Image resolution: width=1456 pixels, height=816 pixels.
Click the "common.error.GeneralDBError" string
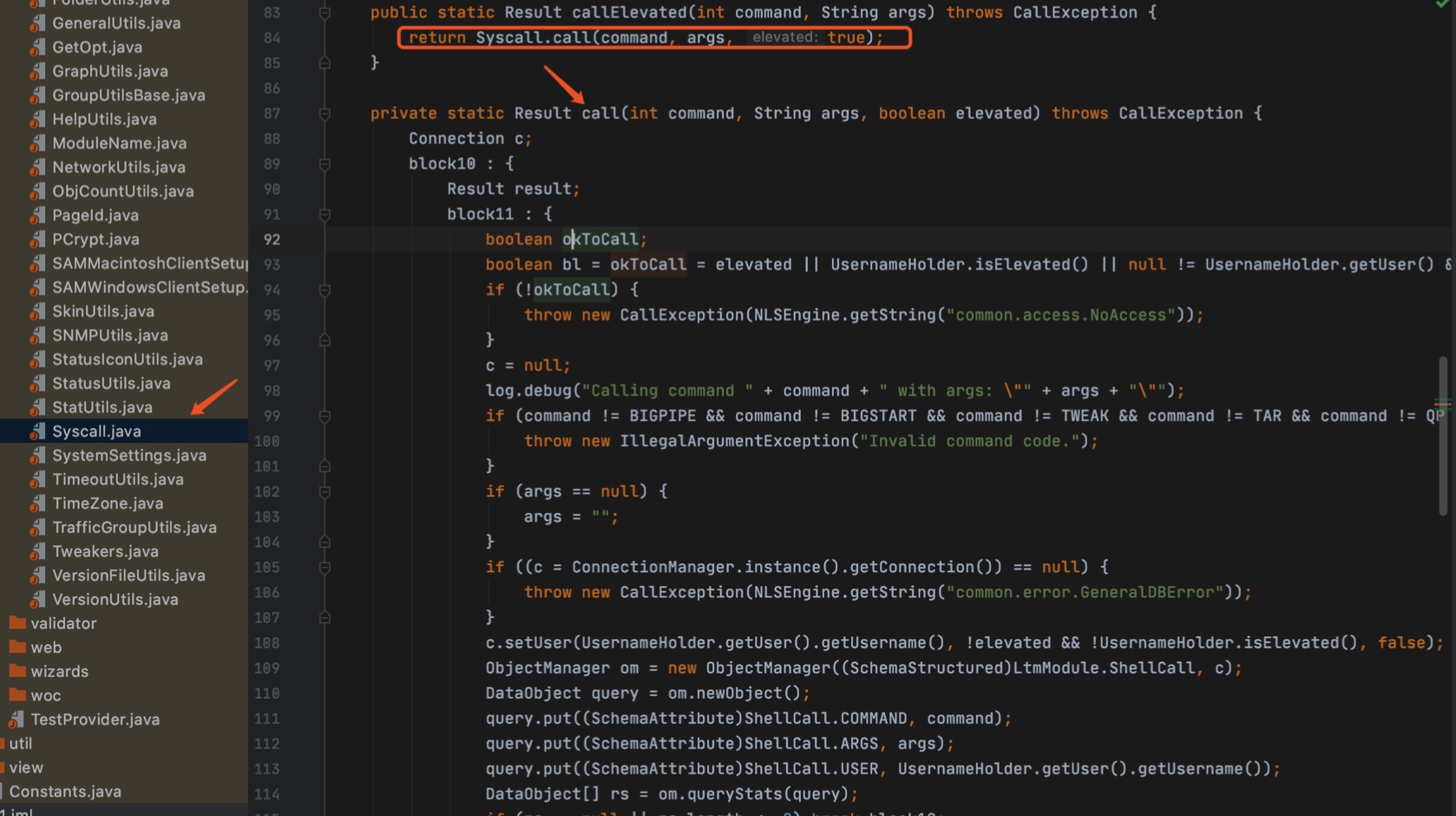1085,593
